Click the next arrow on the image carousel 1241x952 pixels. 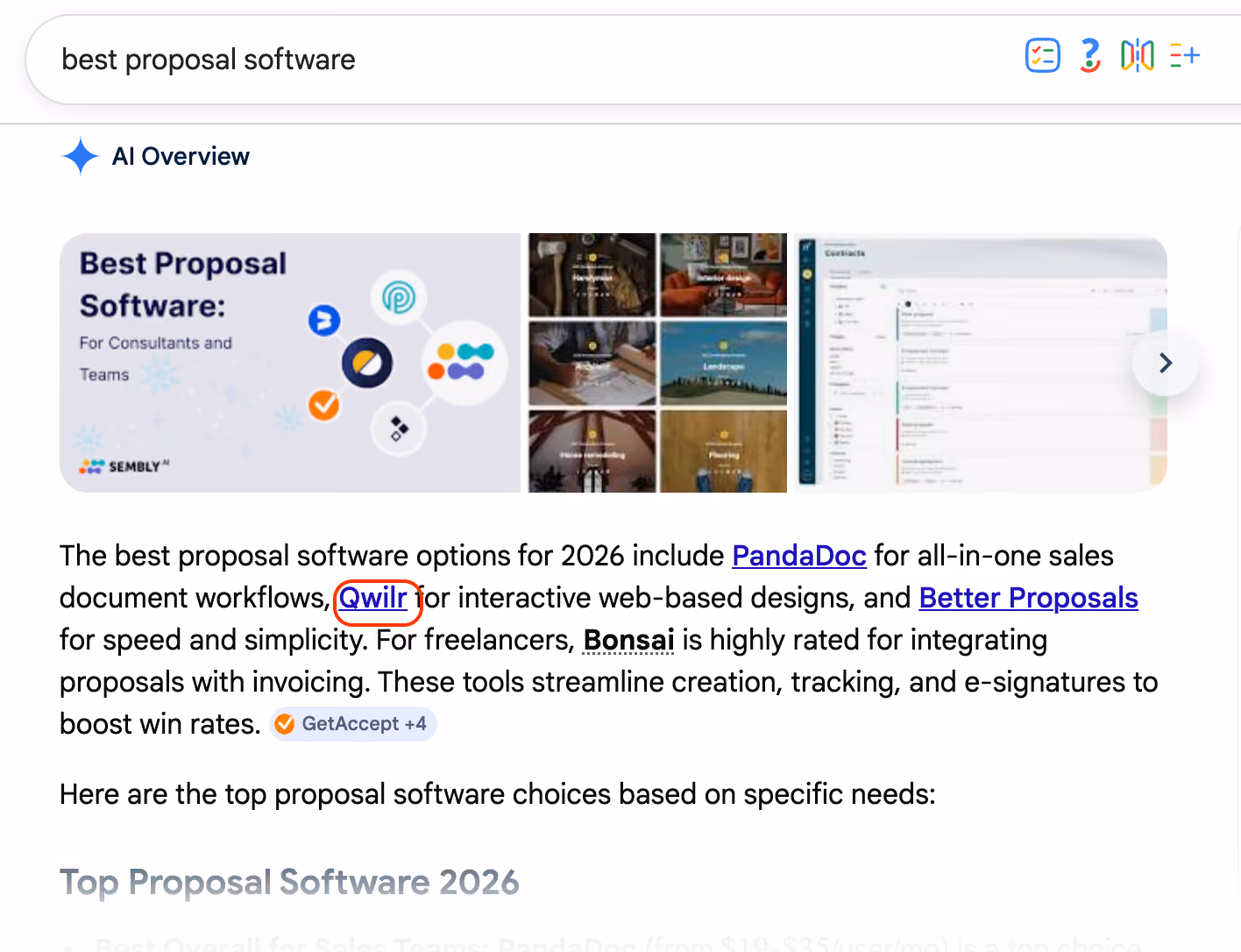(1165, 363)
